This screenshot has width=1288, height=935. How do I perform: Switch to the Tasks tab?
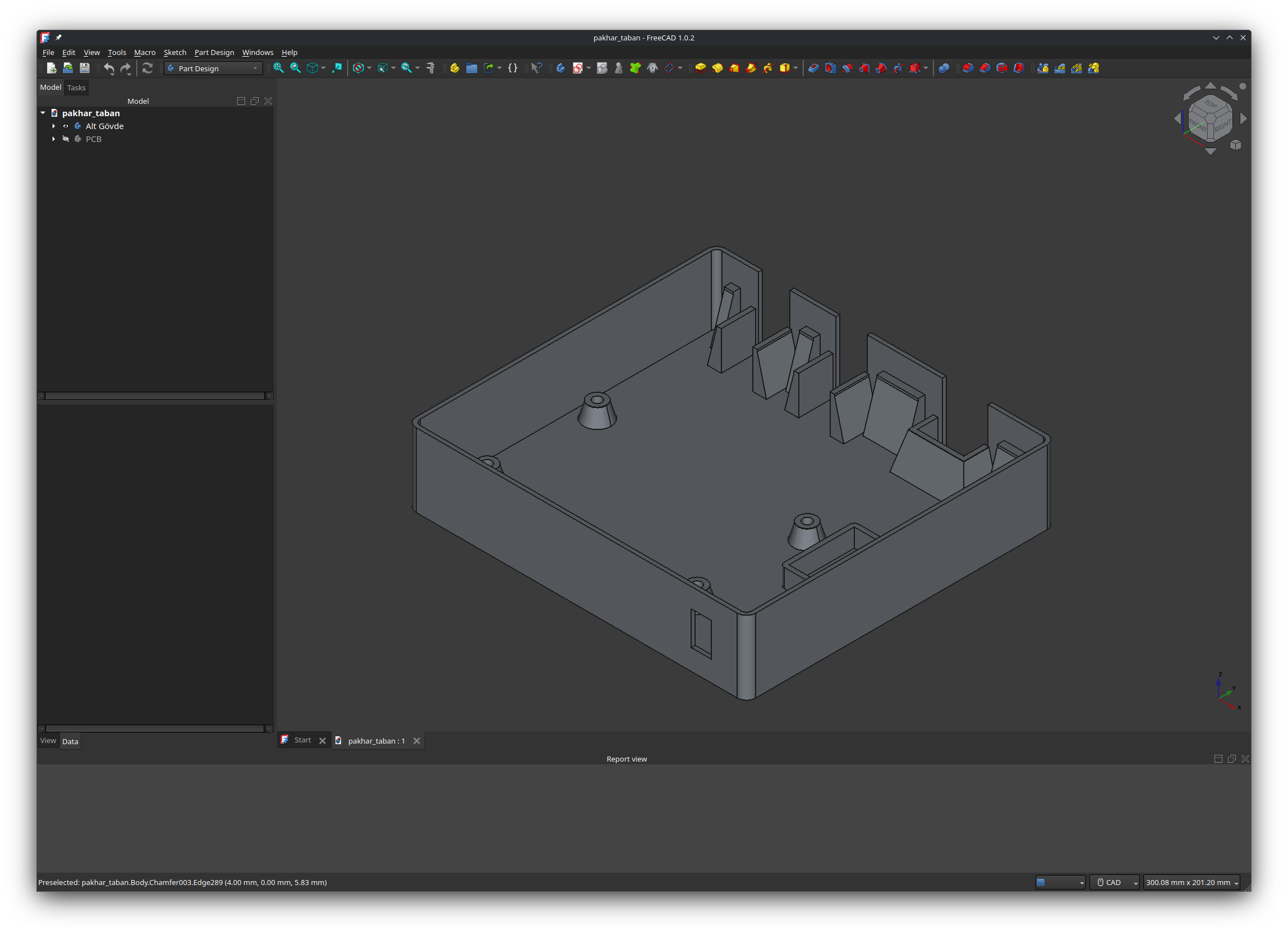pyautogui.click(x=76, y=88)
